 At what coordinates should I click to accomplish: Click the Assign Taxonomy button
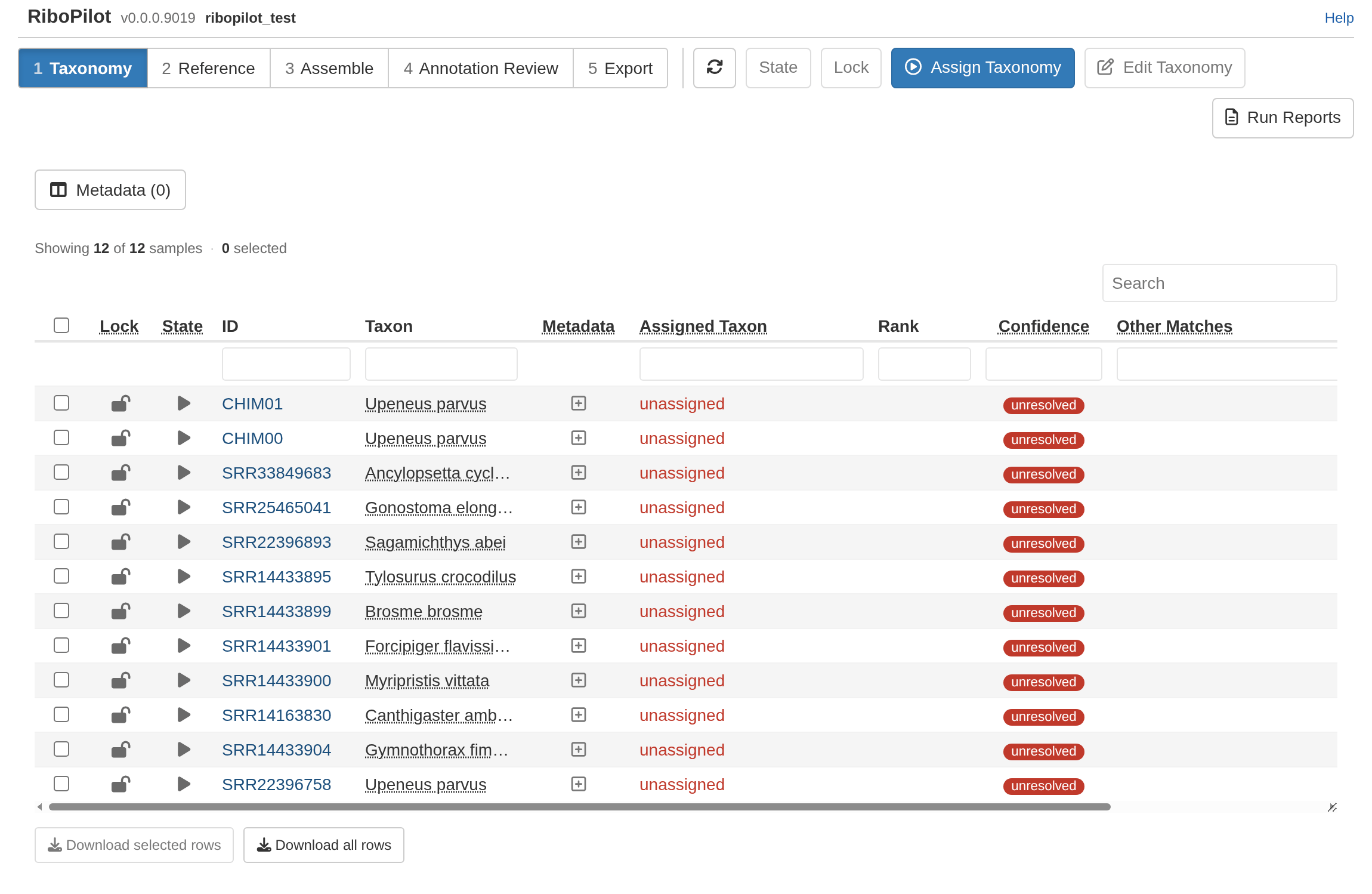click(982, 67)
